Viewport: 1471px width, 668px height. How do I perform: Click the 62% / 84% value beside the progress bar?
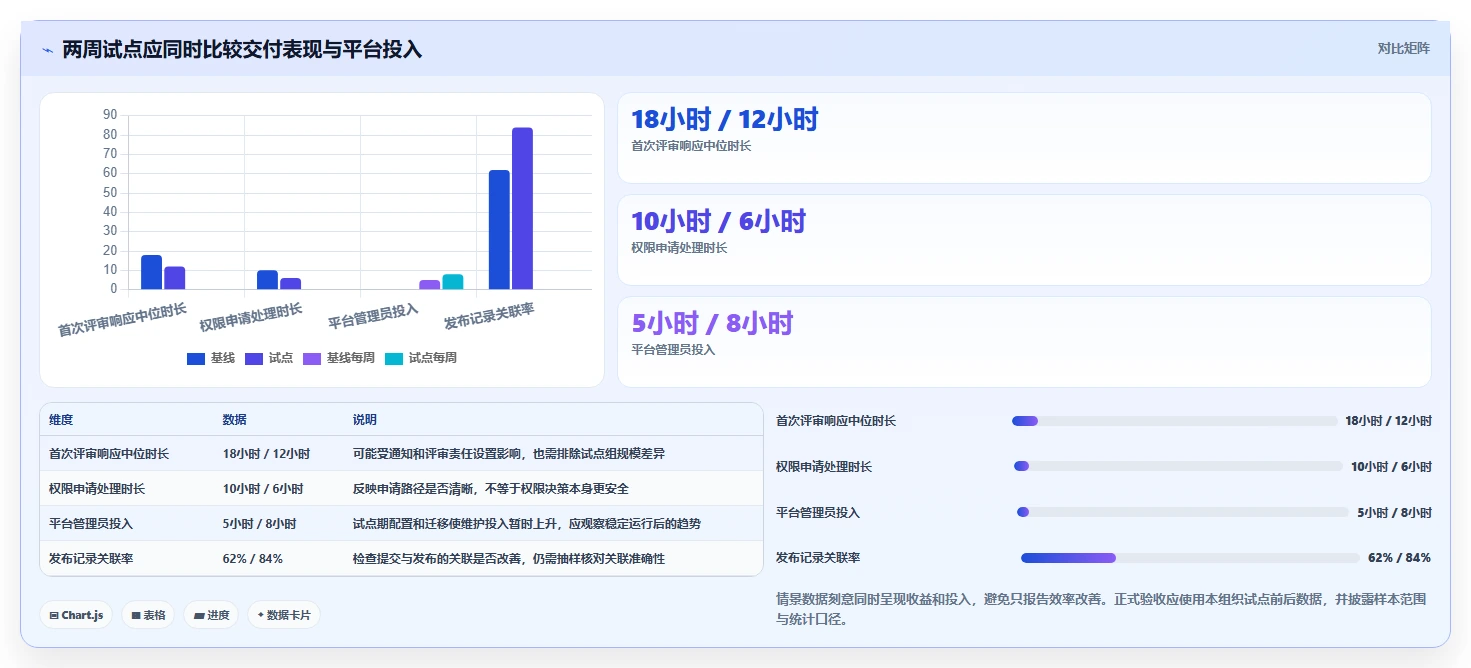point(1399,558)
